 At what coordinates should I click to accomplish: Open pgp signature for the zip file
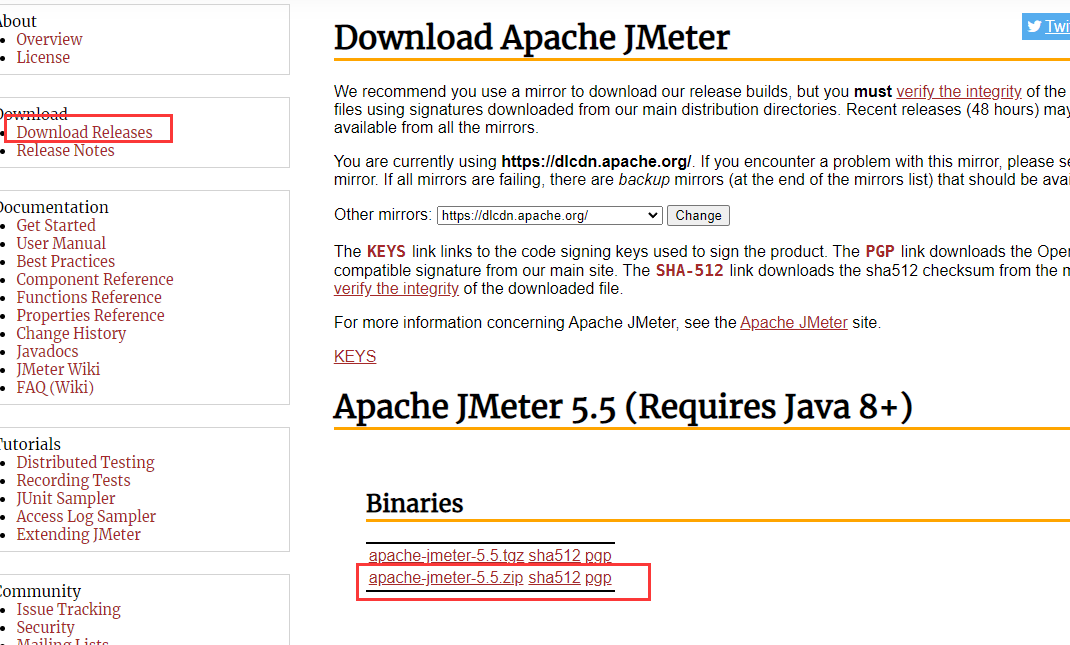pyautogui.click(x=598, y=578)
